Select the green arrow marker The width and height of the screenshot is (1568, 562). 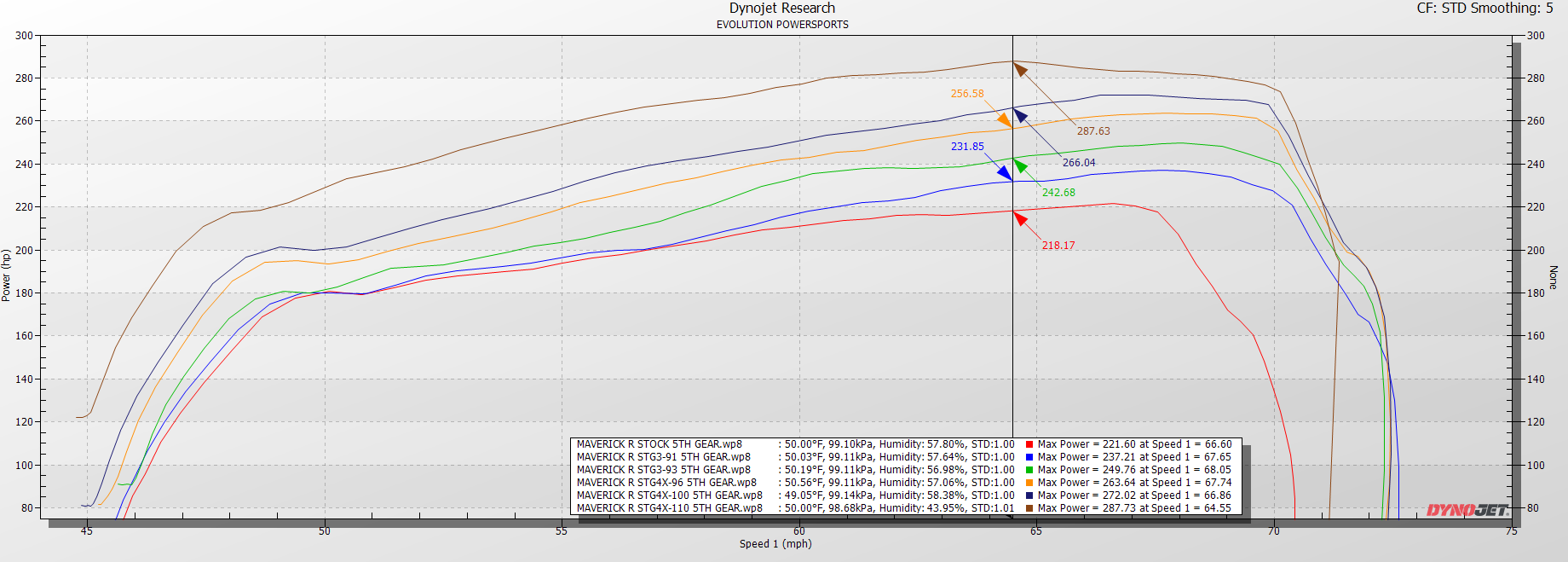[x=1020, y=165]
